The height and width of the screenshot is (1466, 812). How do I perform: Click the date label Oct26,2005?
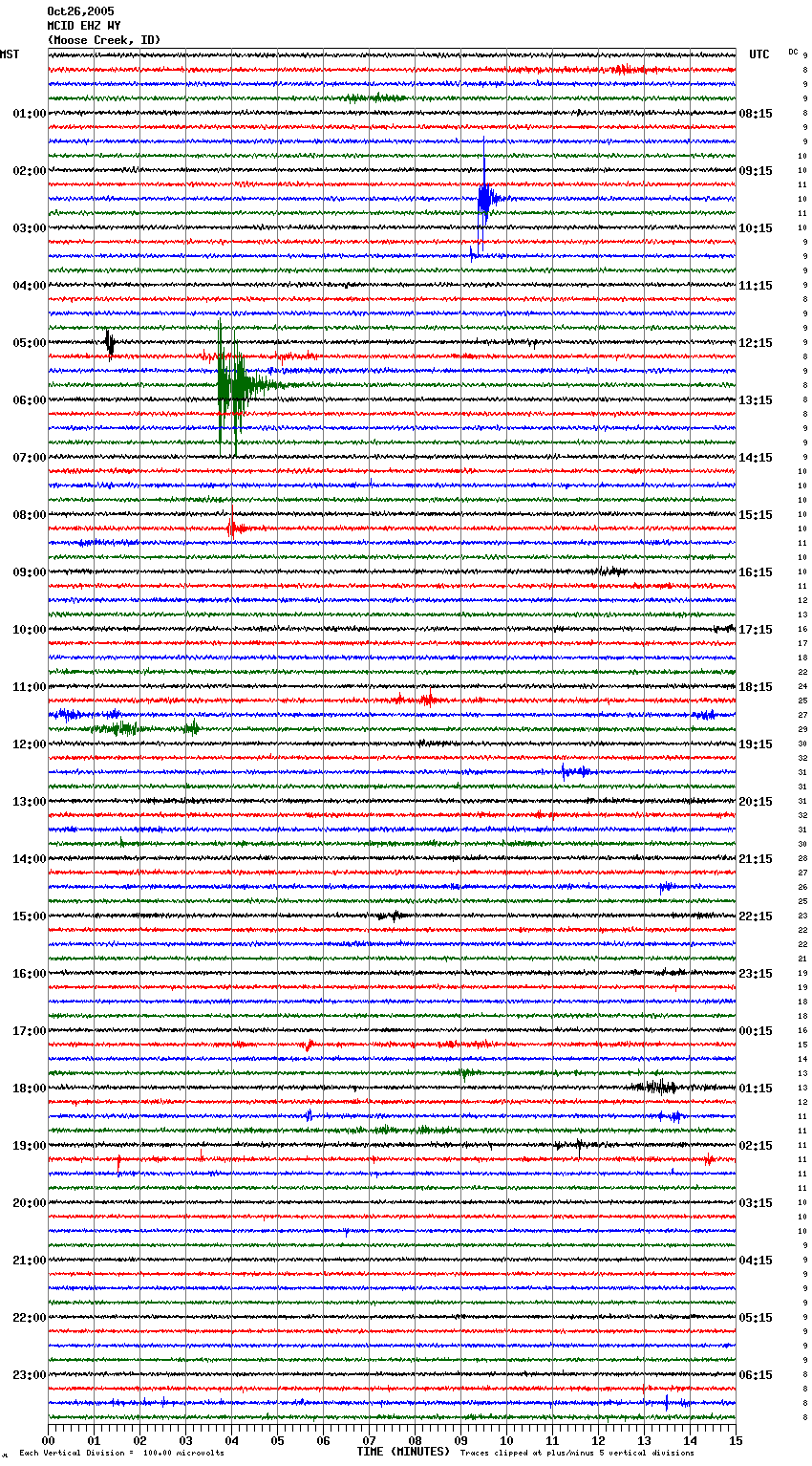tap(80, 11)
